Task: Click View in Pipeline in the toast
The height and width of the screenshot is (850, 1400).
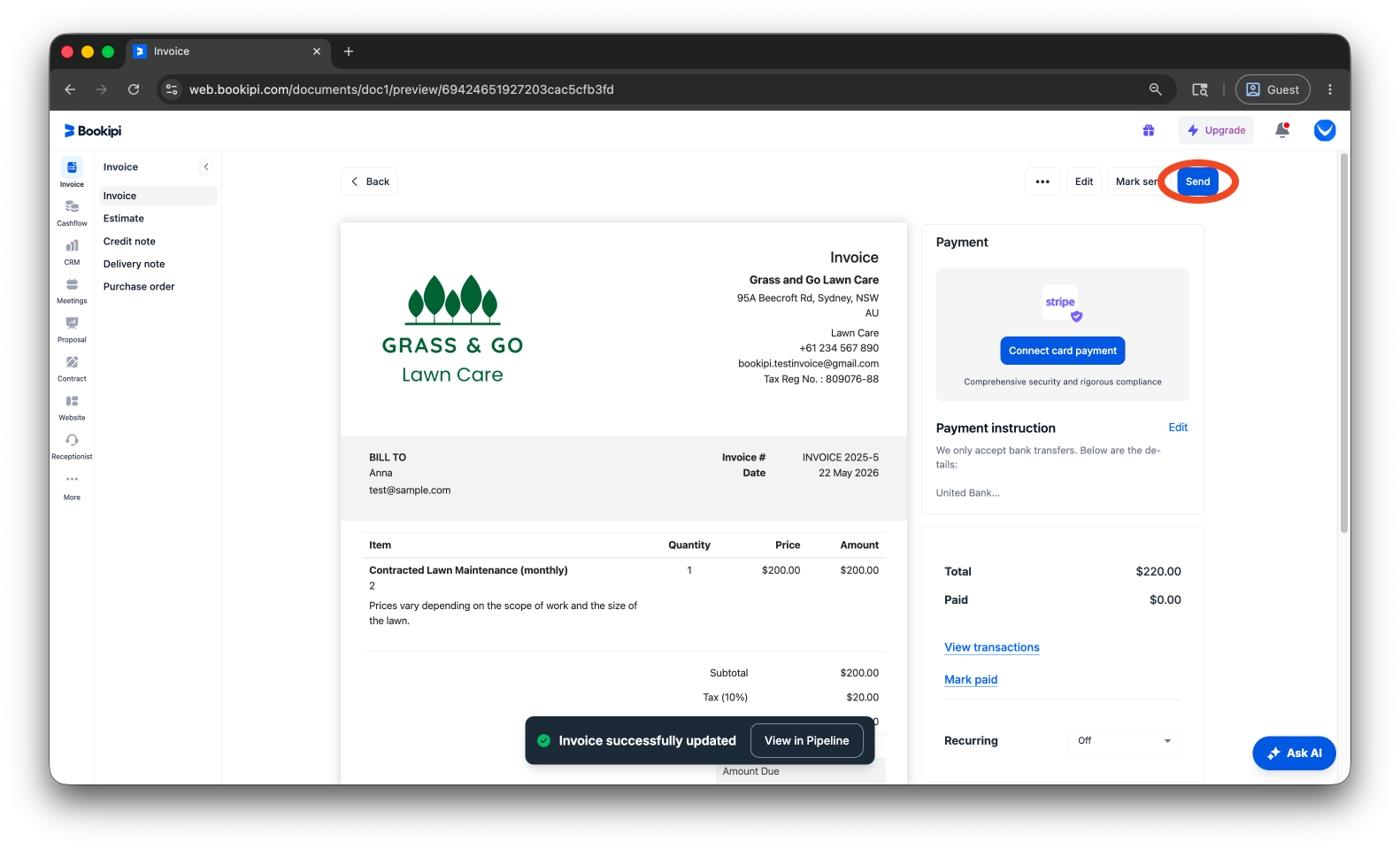Action: coord(807,741)
